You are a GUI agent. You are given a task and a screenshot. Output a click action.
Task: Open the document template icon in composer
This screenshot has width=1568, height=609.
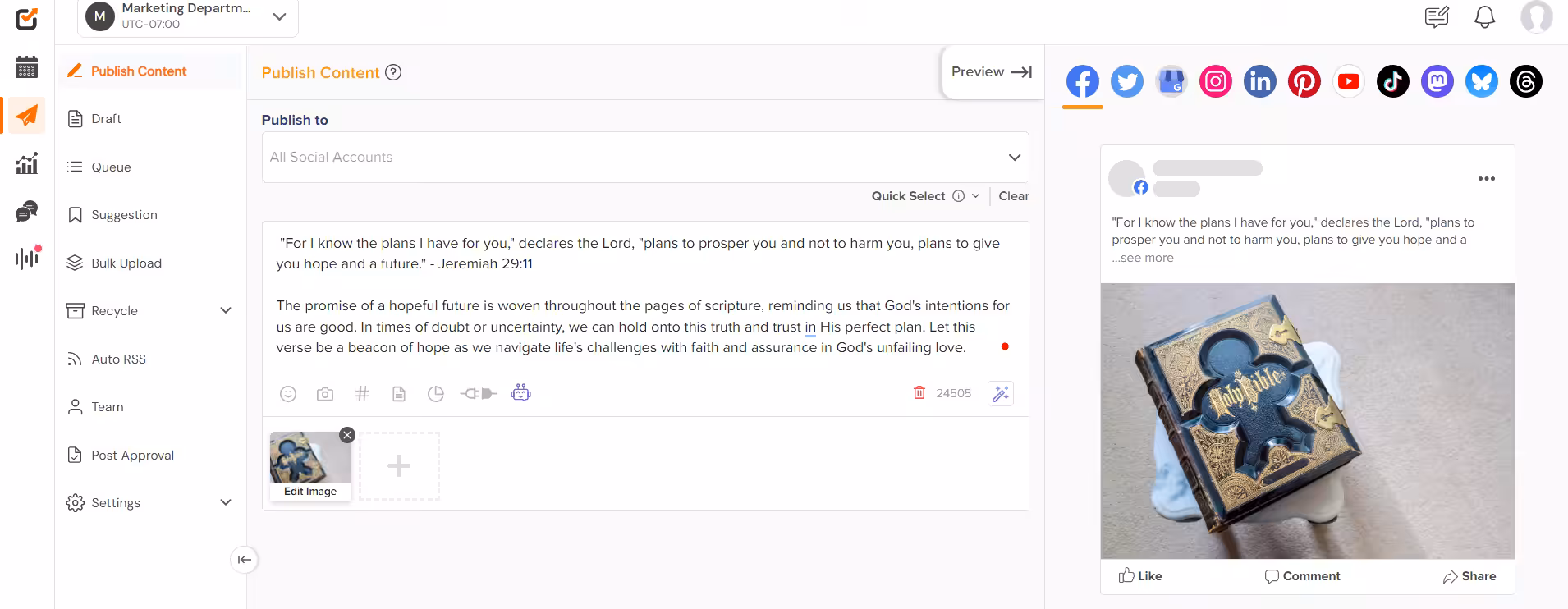[x=399, y=394]
